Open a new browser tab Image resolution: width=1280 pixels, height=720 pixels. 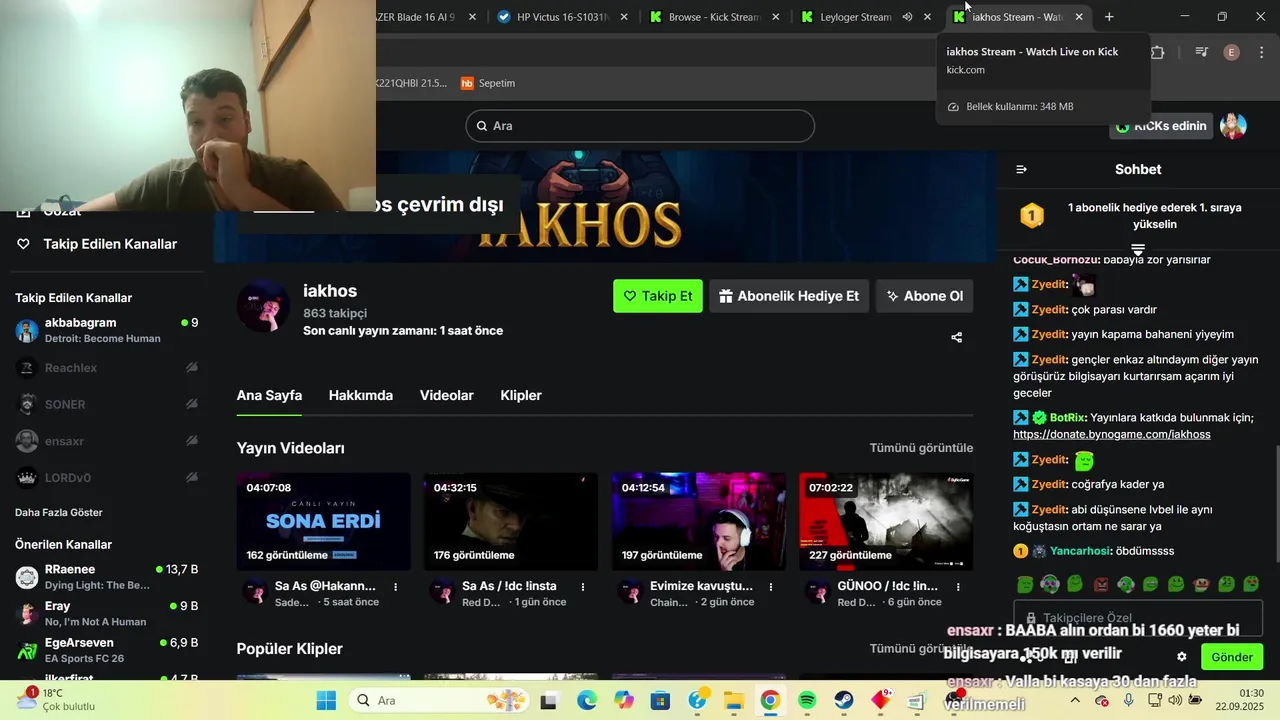(1109, 17)
